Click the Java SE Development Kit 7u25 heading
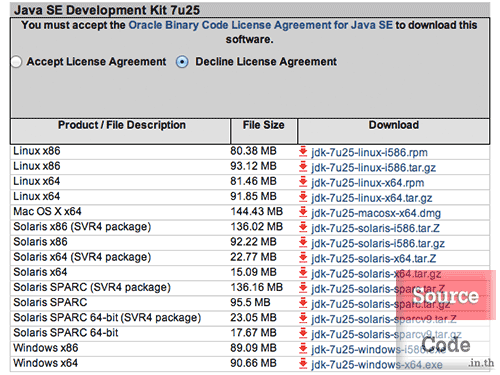 [x=107, y=10]
